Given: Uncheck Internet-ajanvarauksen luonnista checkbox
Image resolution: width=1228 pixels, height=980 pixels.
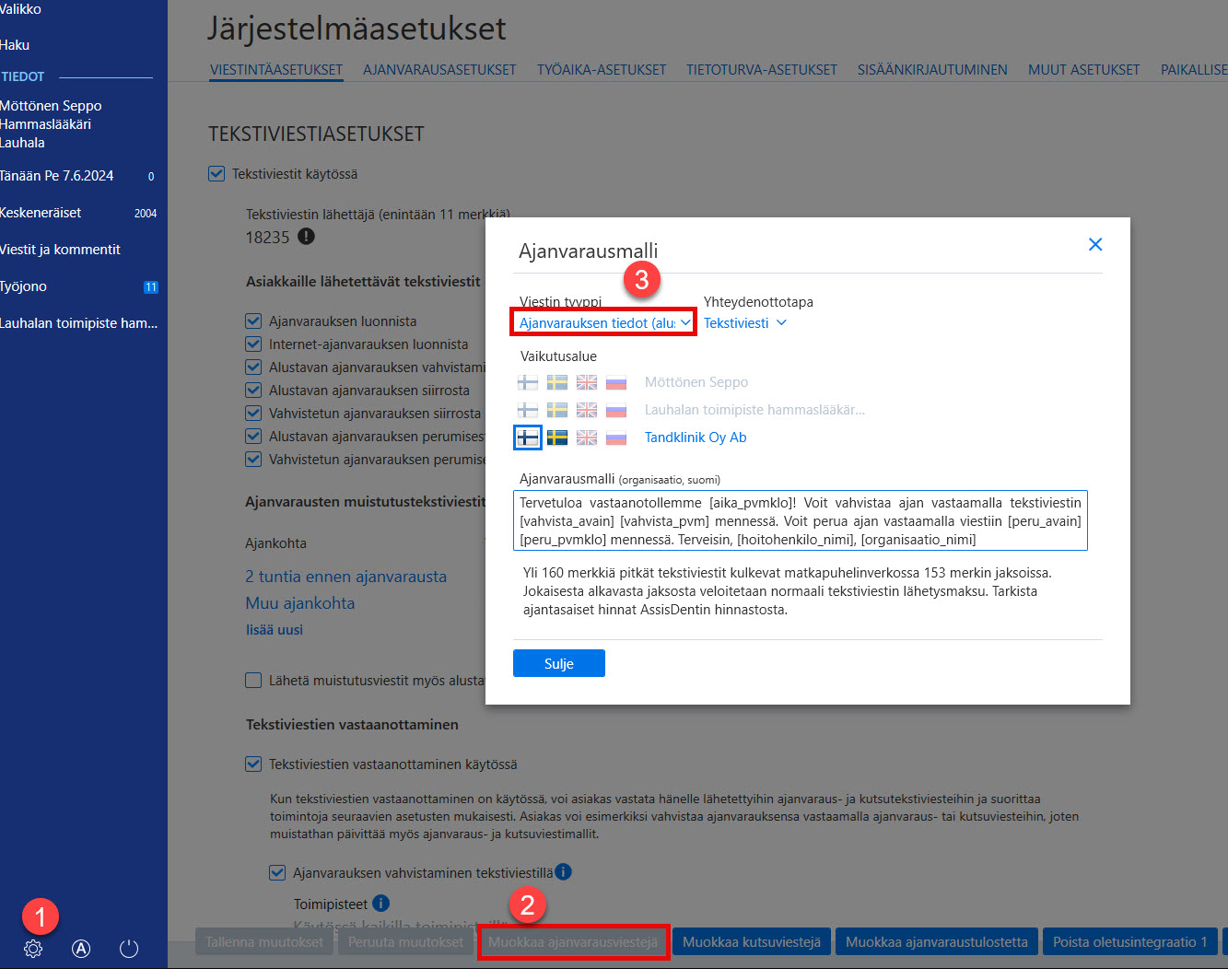Looking at the screenshot, I should point(253,344).
